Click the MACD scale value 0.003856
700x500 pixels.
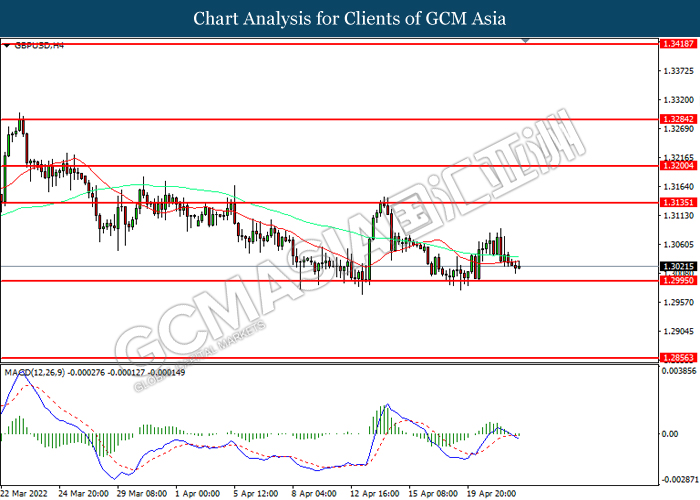679,371
